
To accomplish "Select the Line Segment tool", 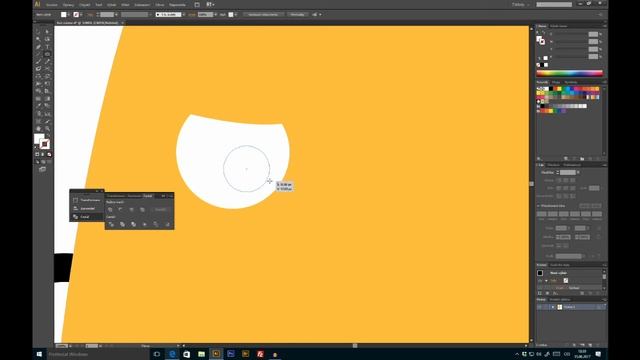I will pos(38,54).
